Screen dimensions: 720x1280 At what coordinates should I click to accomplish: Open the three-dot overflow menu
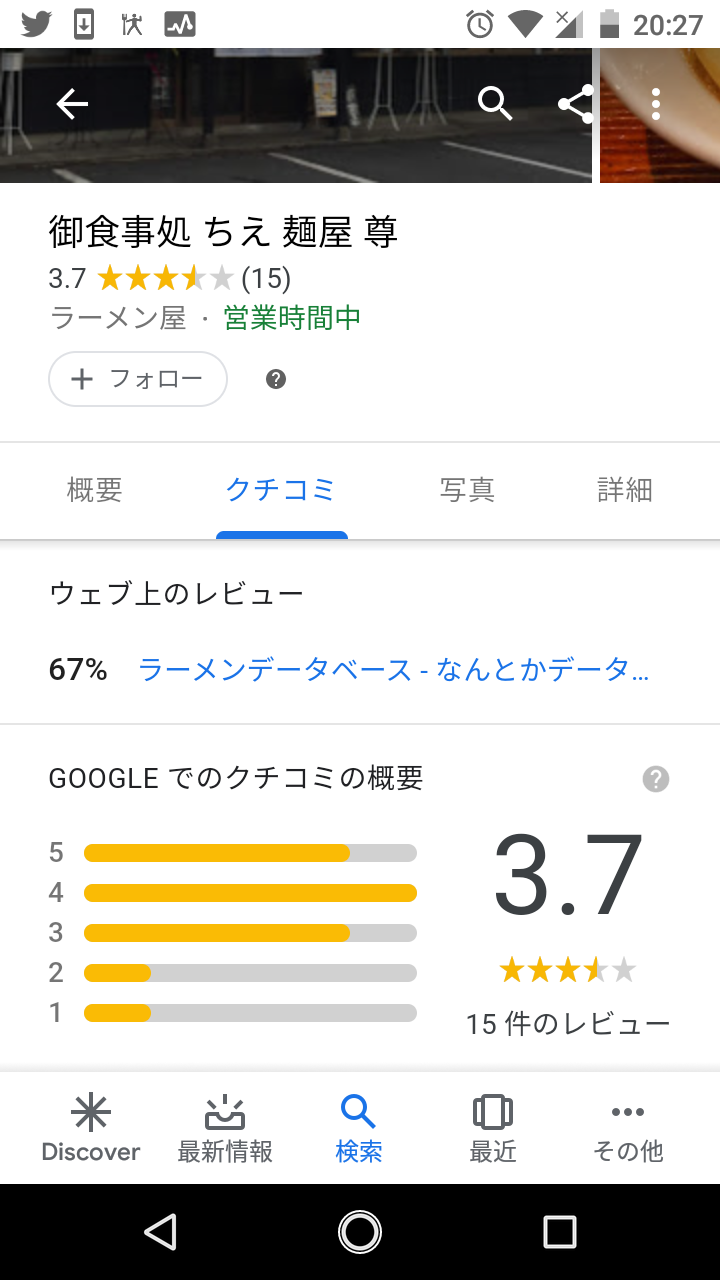(656, 104)
